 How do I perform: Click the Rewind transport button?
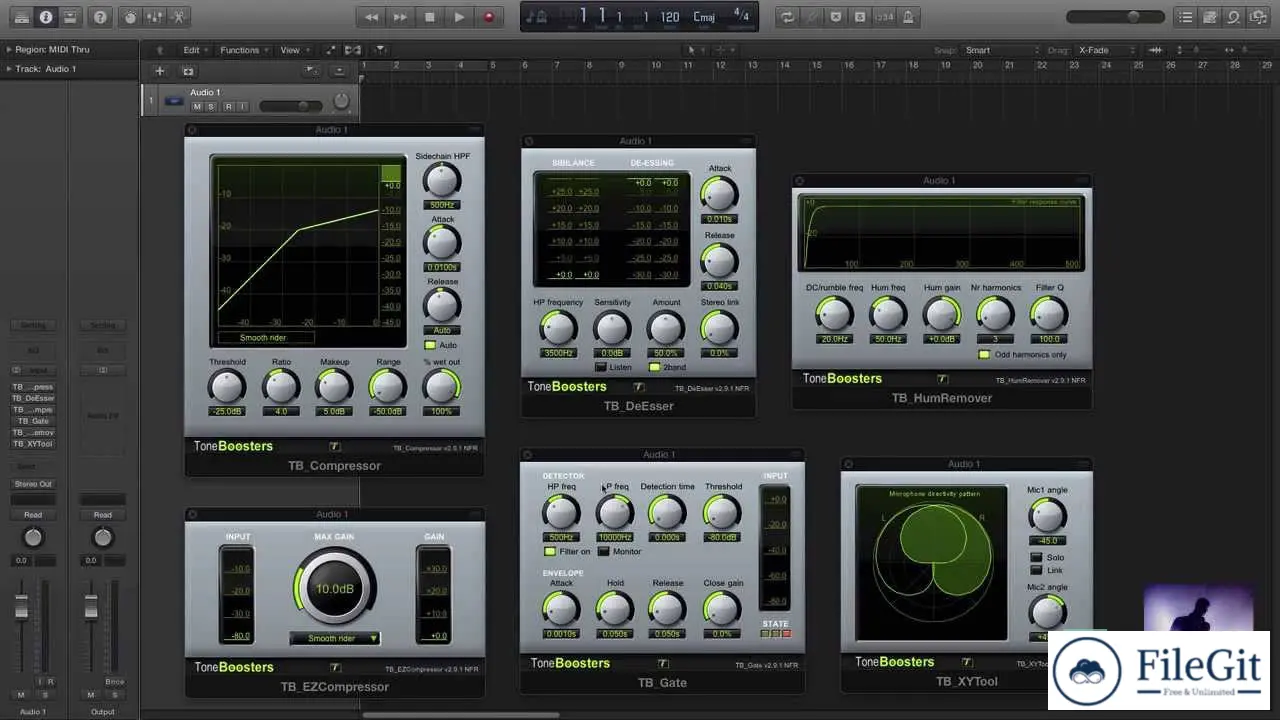(x=371, y=17)
